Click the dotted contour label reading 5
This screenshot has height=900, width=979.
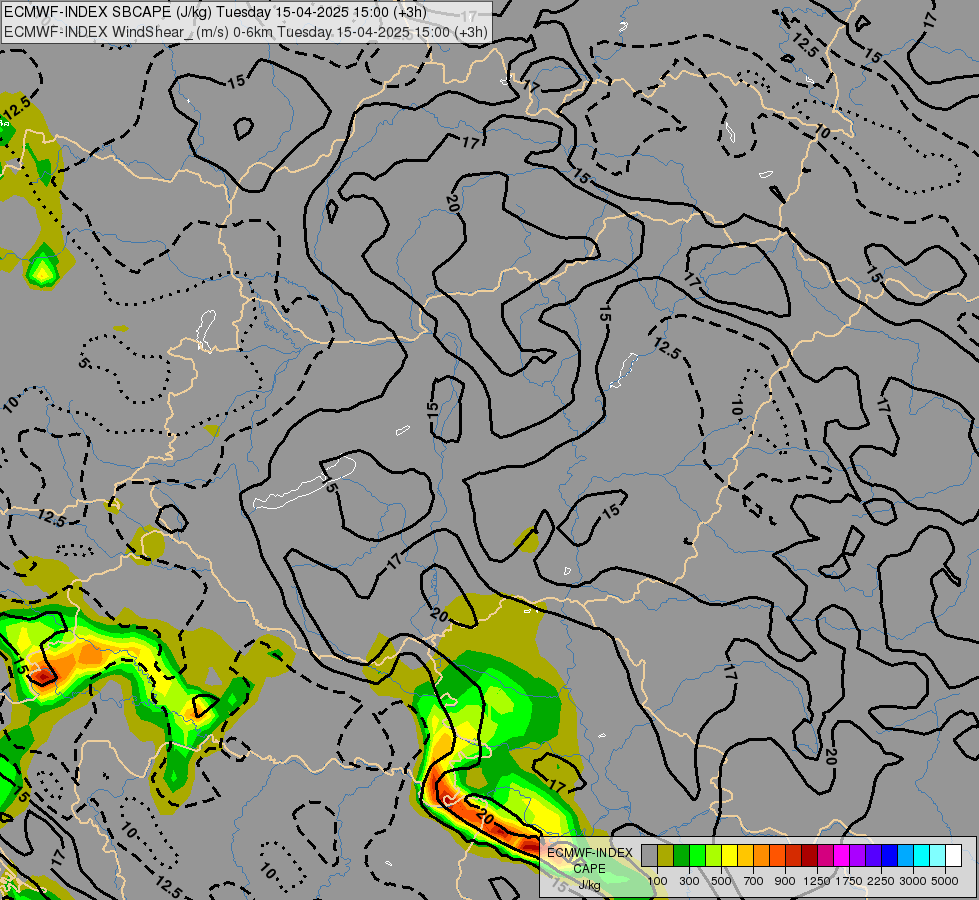tap(83, 363)
